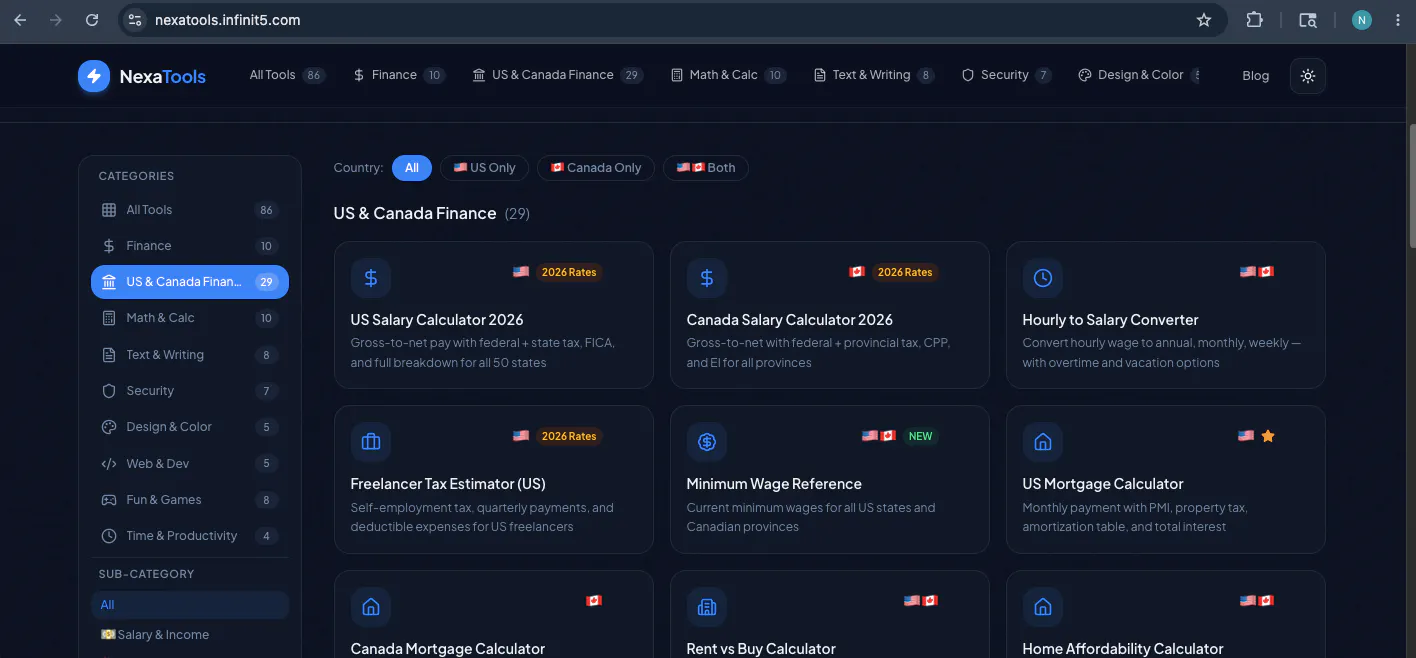The height and width of the screenshot is (658, 1416).
Task: Select Design & Color sidebar category
Action: pyautogui.click(x=190, y=427)
